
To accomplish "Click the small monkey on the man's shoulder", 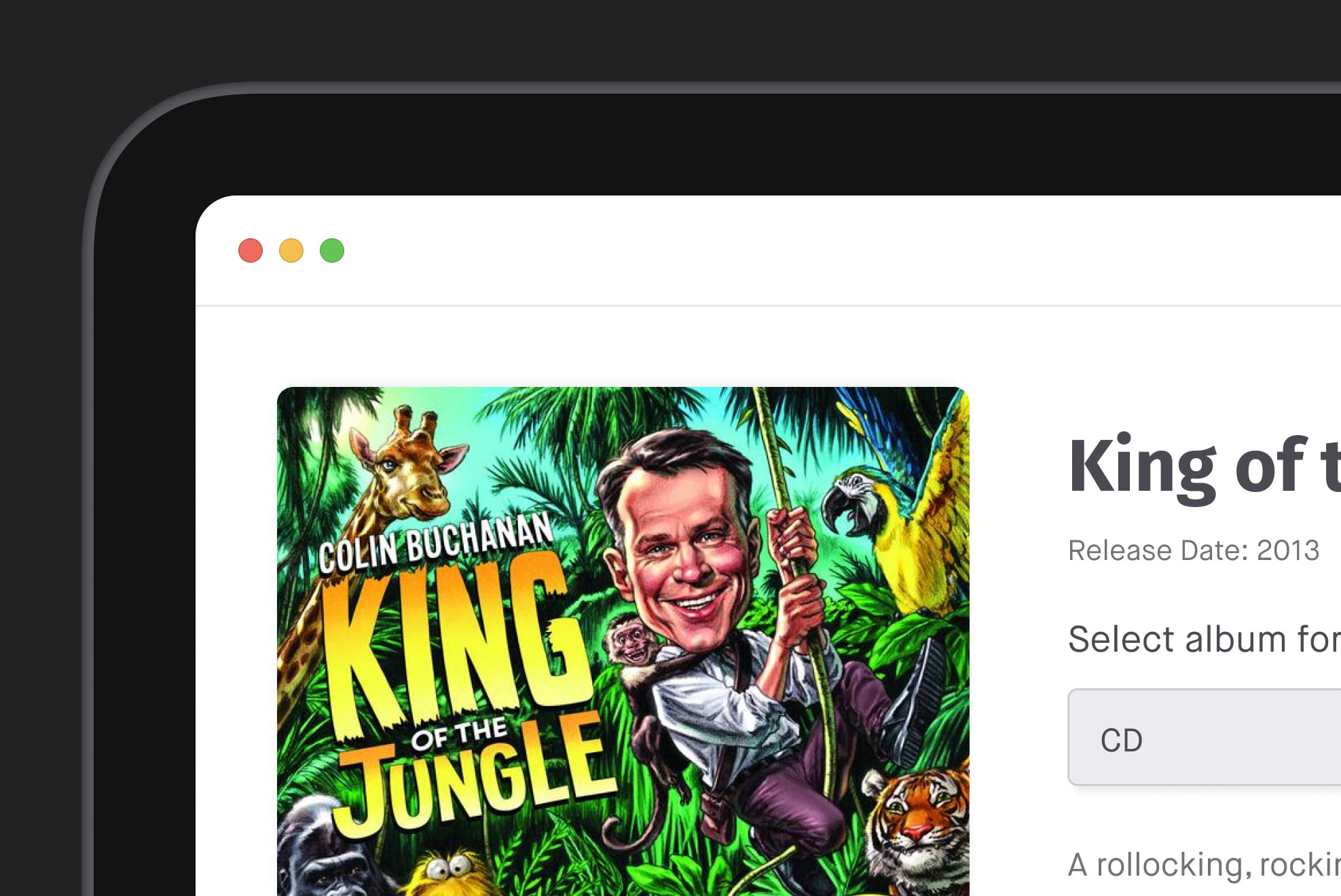I will click(x=631, y=641).
